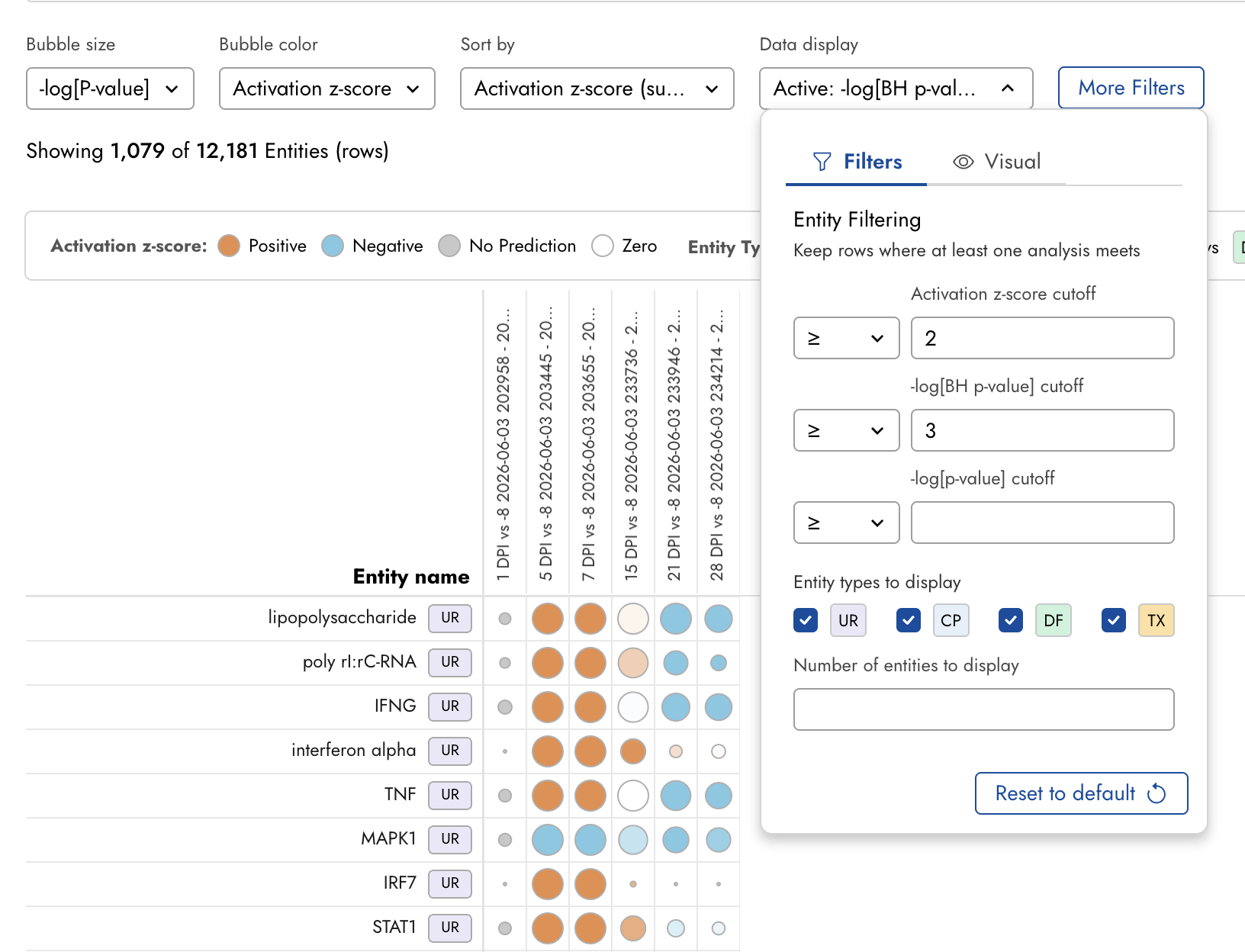
Task: Click the Reset to default refresh icon
Action: (x=1157, y=793)
